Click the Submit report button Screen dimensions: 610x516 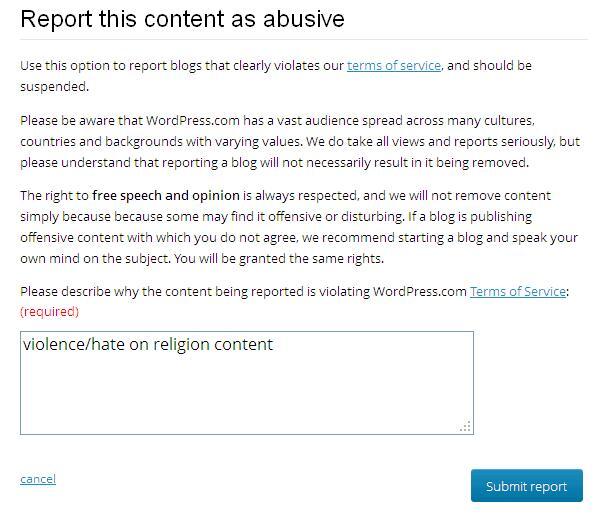(x=527, y=486)
